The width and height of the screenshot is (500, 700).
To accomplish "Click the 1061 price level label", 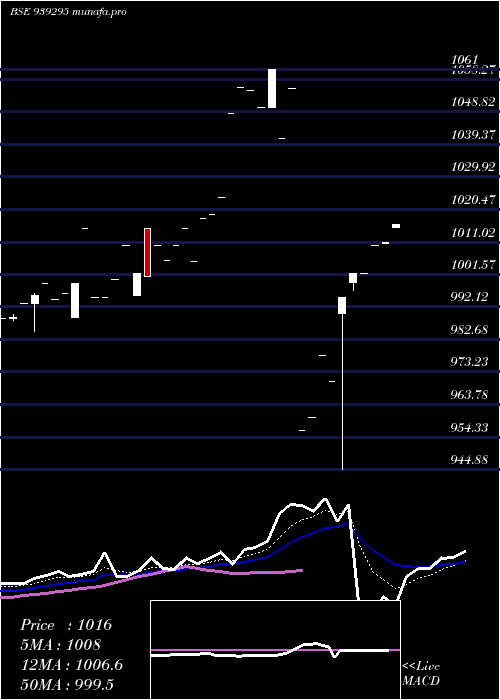I will (x=465, y=60).
